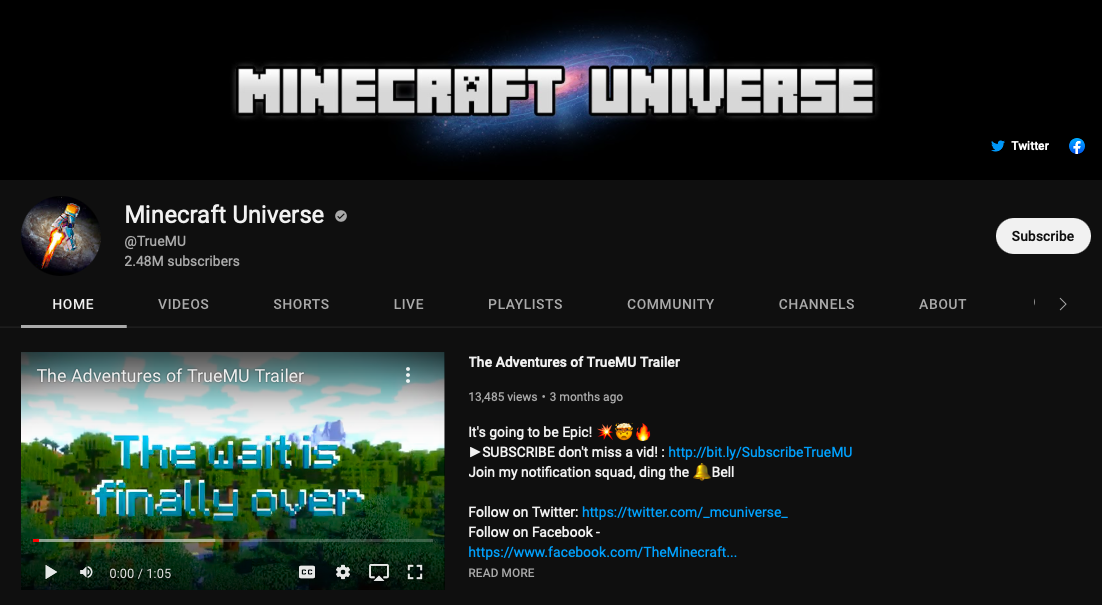Click the AirPlay icon in the player

point(379,573)
